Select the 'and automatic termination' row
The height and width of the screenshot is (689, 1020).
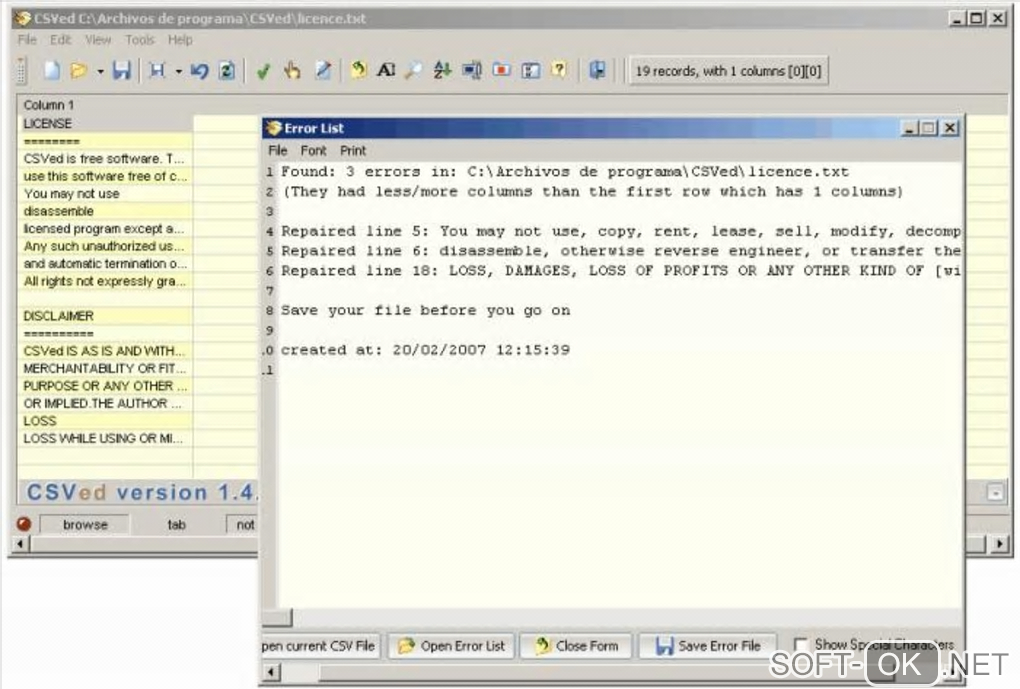106,264
